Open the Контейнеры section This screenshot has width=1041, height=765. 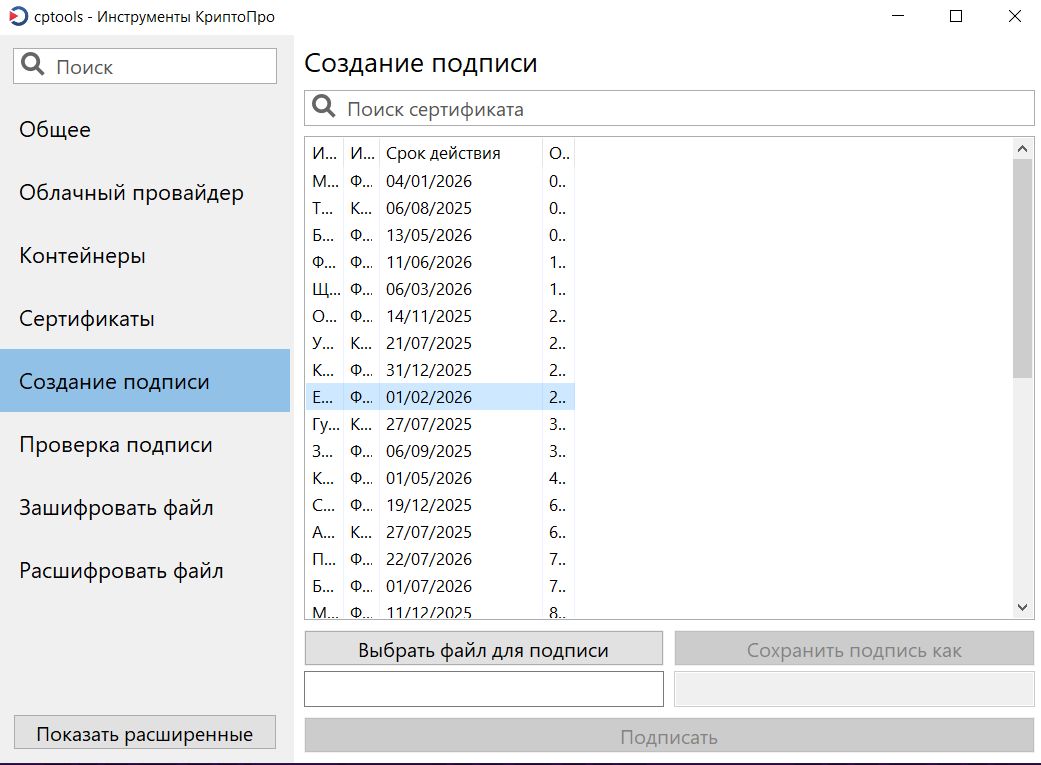click(x=82, y=256)
